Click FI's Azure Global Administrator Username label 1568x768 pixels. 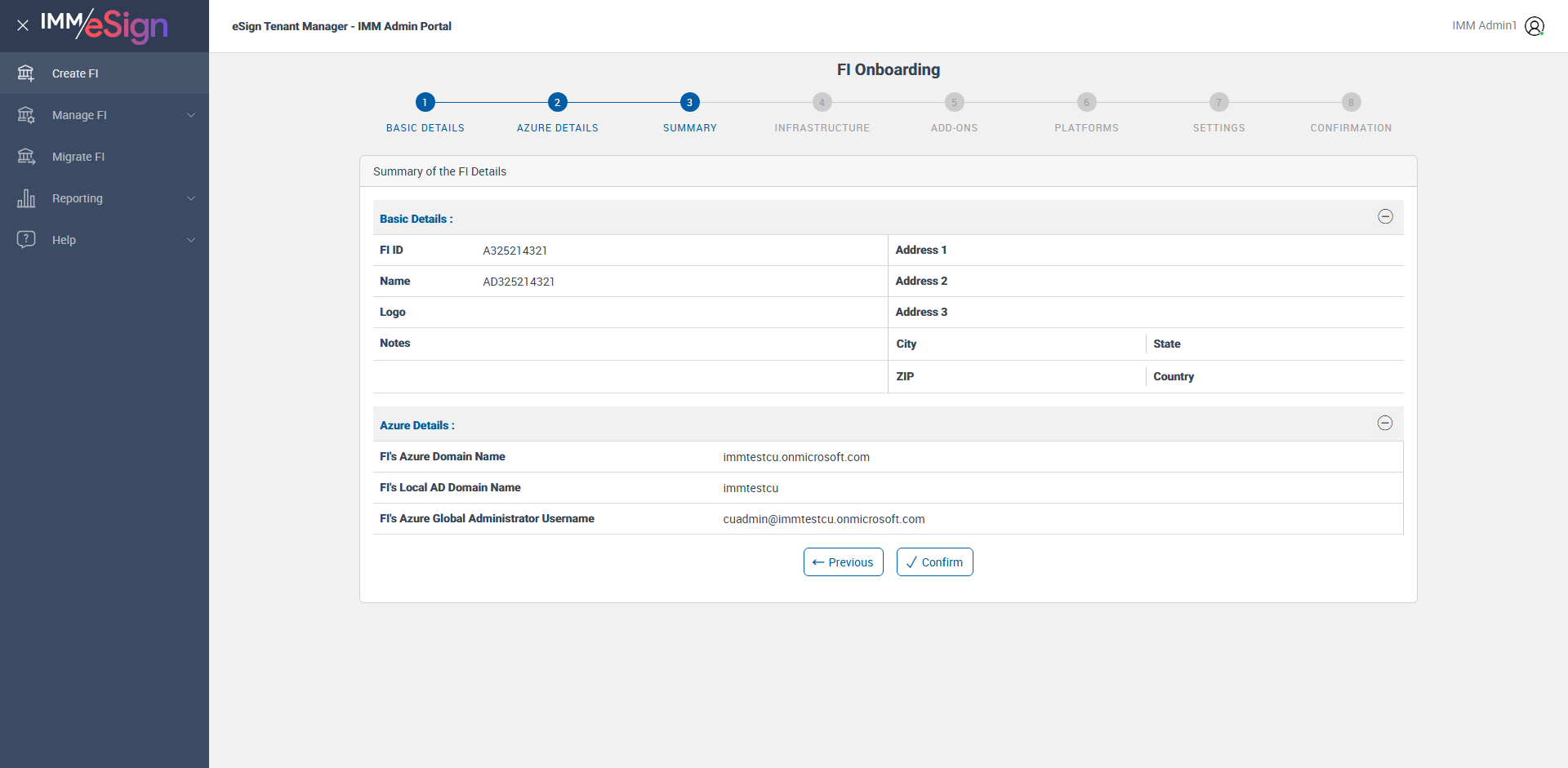coord(487,518)
